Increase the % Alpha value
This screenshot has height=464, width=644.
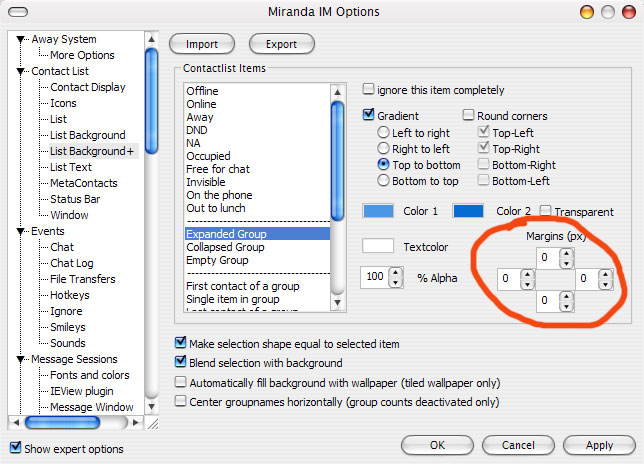point(396,273)
